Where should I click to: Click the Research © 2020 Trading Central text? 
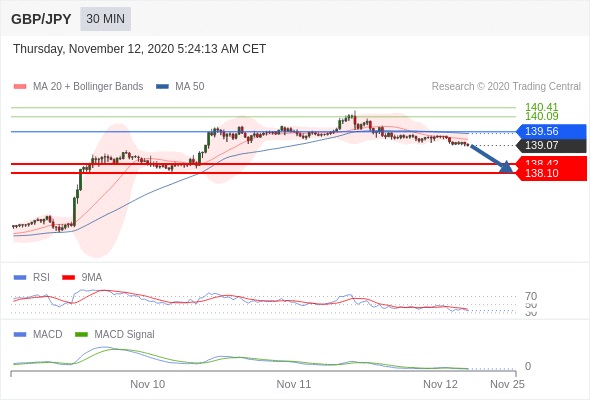coord(506,87)
